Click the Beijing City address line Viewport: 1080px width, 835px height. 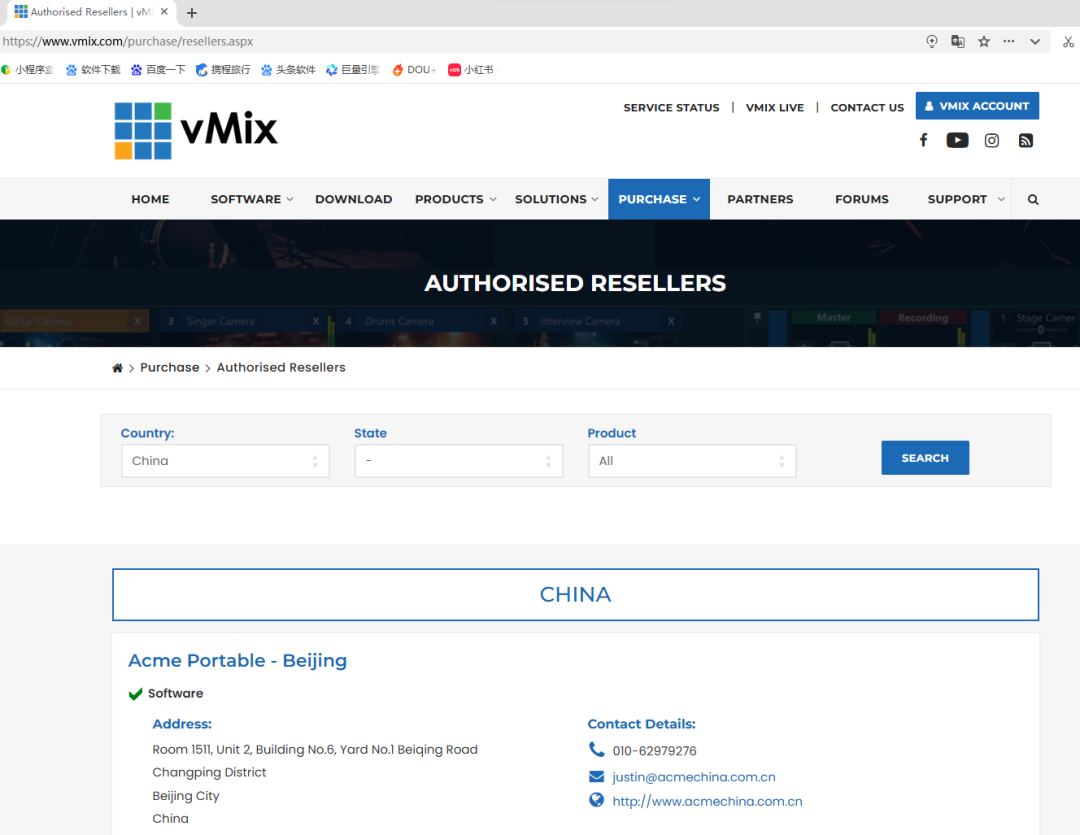(x=186, y=796)
